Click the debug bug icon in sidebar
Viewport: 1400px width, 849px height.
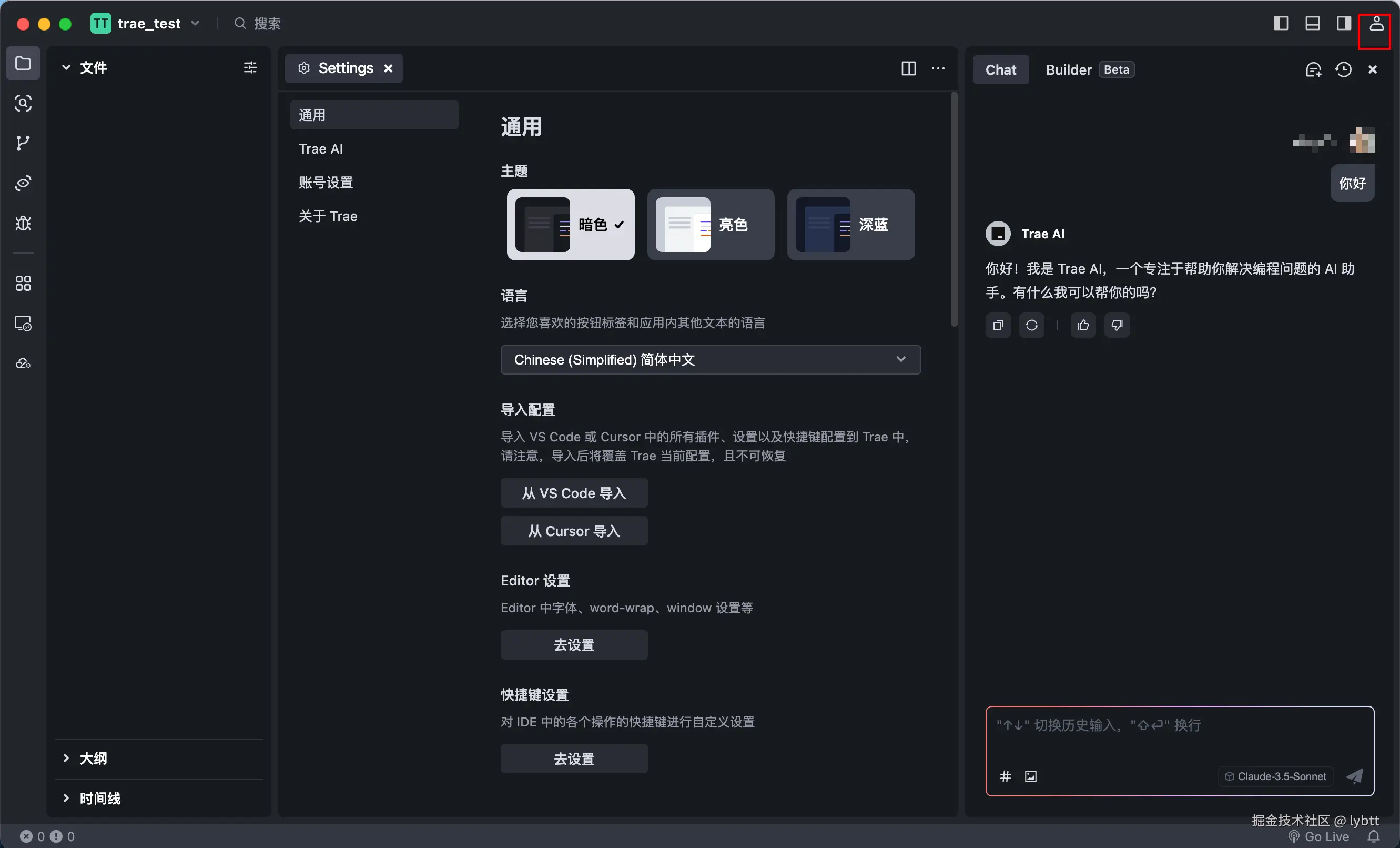[23, 224]
